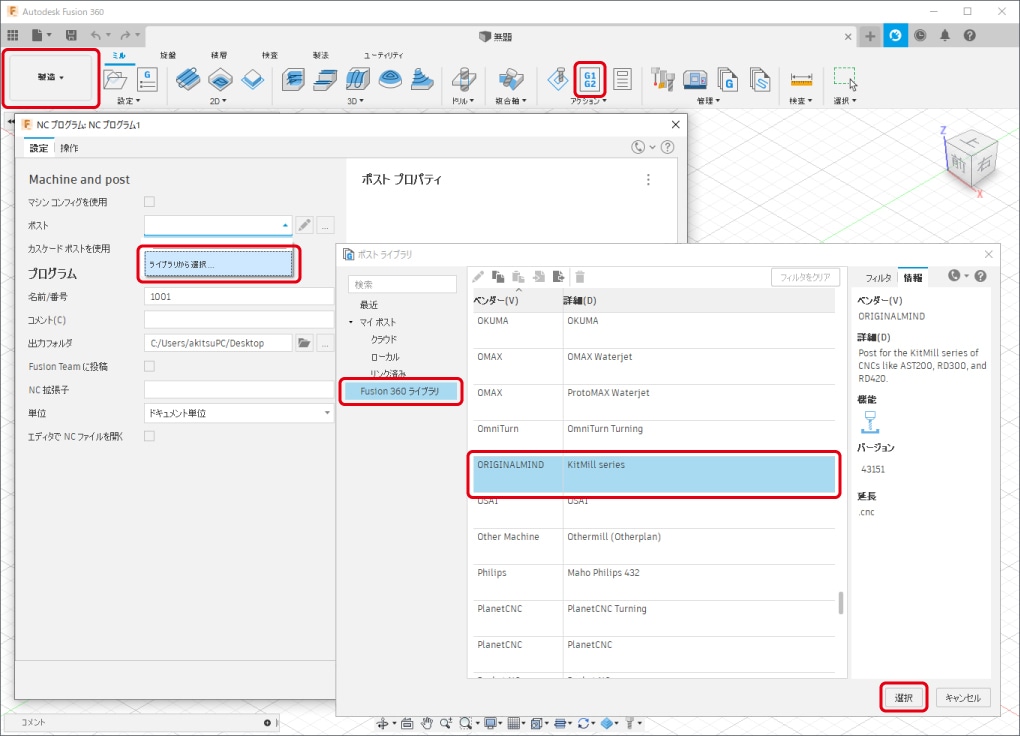Enable the マシン コンフィグを使用 checkbox
Viewport: 1020px width, 736px height.
point(149,202)
